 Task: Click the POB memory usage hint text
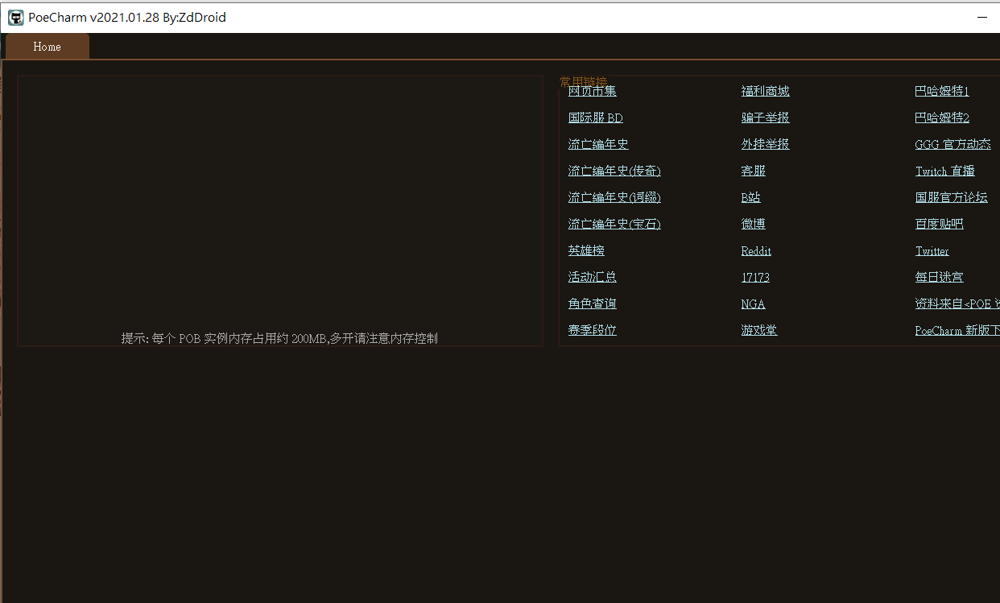[x=279, y=338]
